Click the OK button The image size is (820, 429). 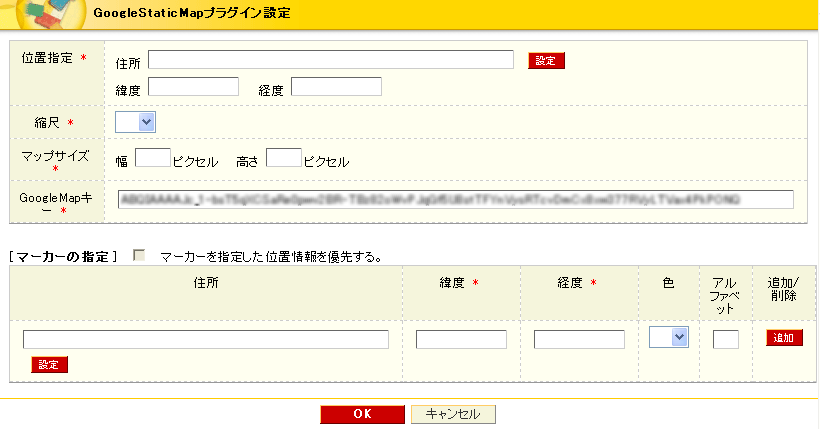[x=362, y=414]
